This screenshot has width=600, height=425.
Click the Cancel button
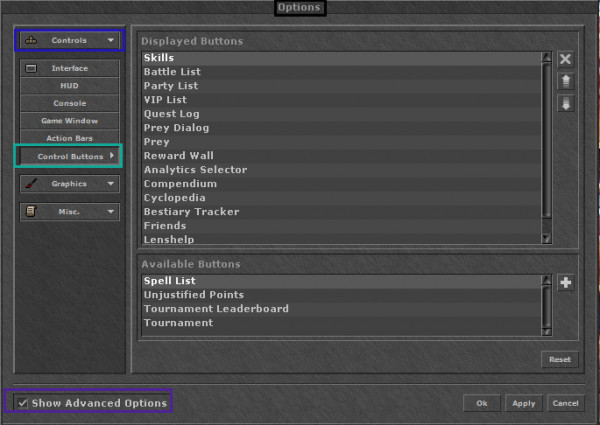(565, 403)
